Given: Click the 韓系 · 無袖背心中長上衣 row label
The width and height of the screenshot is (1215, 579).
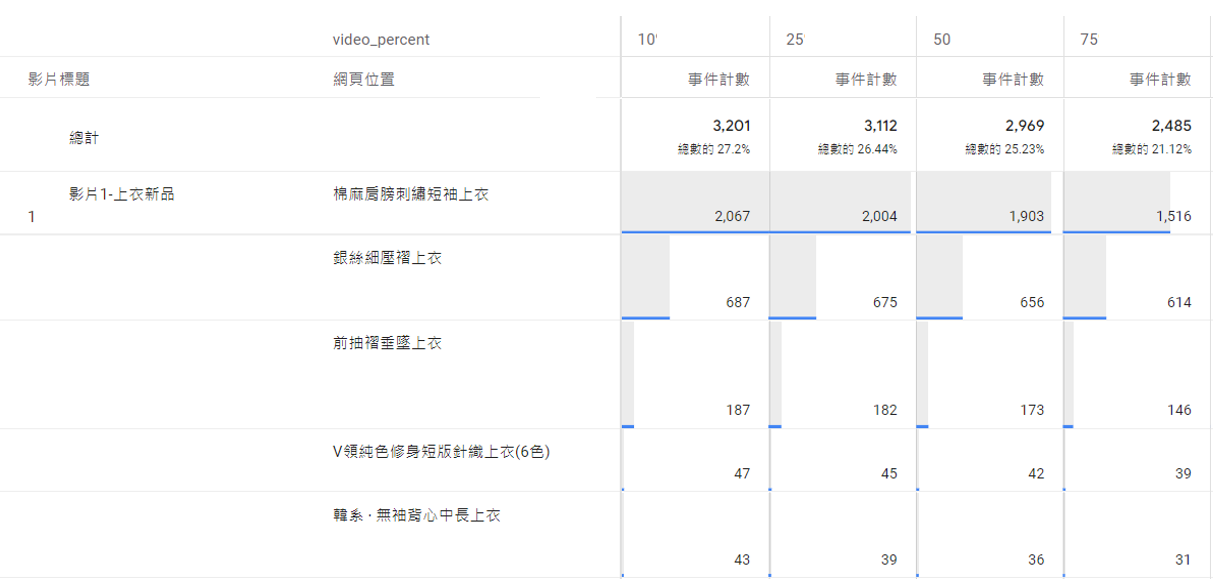Looking at the screenshot, I should tap(417, 515).
